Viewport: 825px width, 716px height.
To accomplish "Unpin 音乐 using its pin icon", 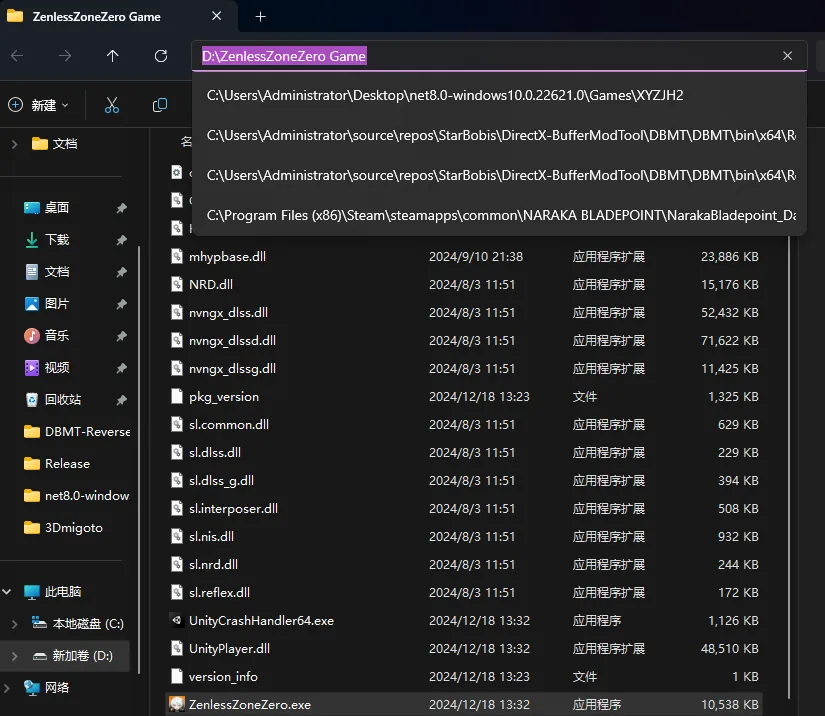I will (x=122, y=336).
